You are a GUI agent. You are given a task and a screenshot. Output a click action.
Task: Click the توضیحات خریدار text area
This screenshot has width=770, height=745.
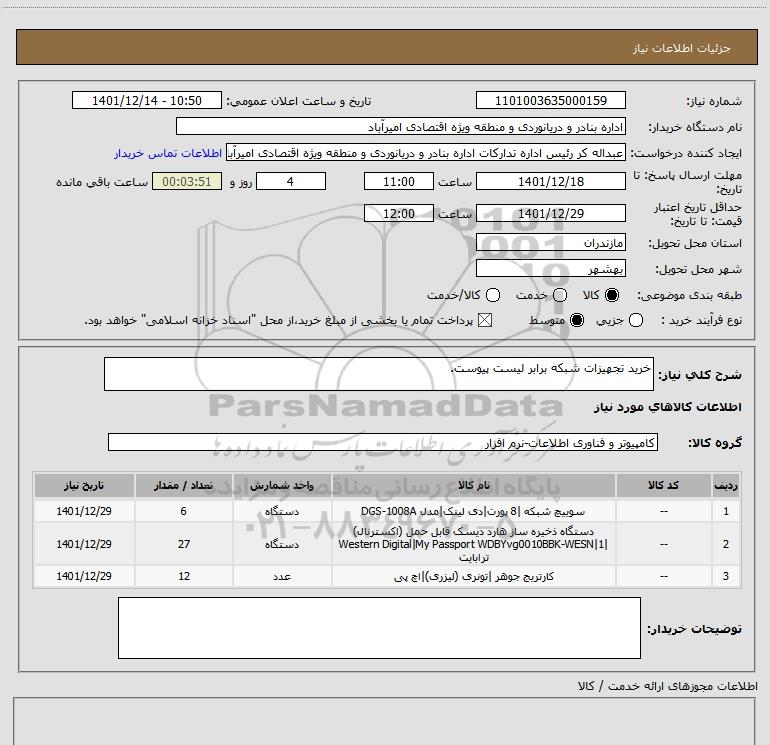[379, 628]
